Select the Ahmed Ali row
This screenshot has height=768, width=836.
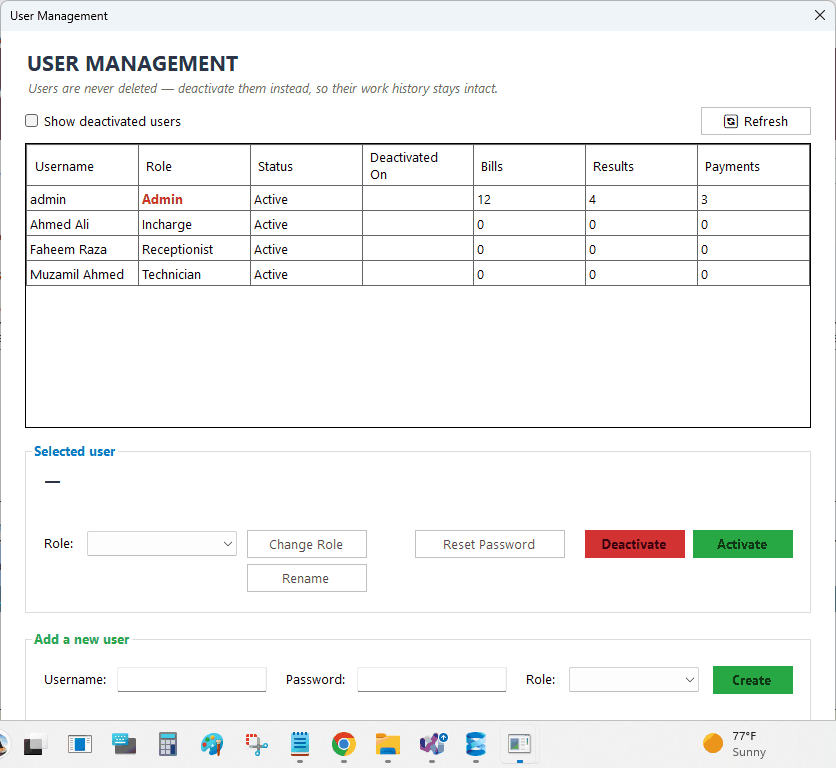(418, 224)
